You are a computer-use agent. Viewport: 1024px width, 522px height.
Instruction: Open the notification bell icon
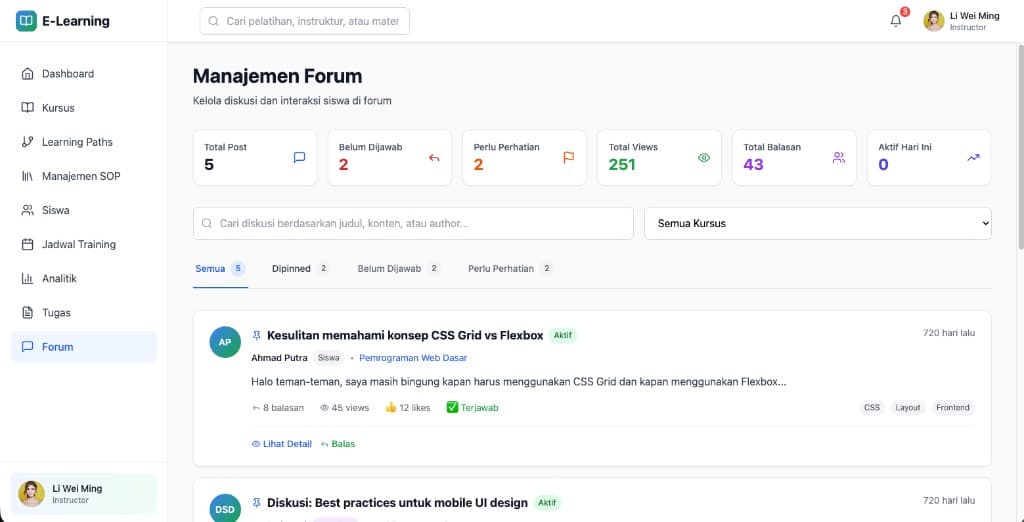(896, 21)
